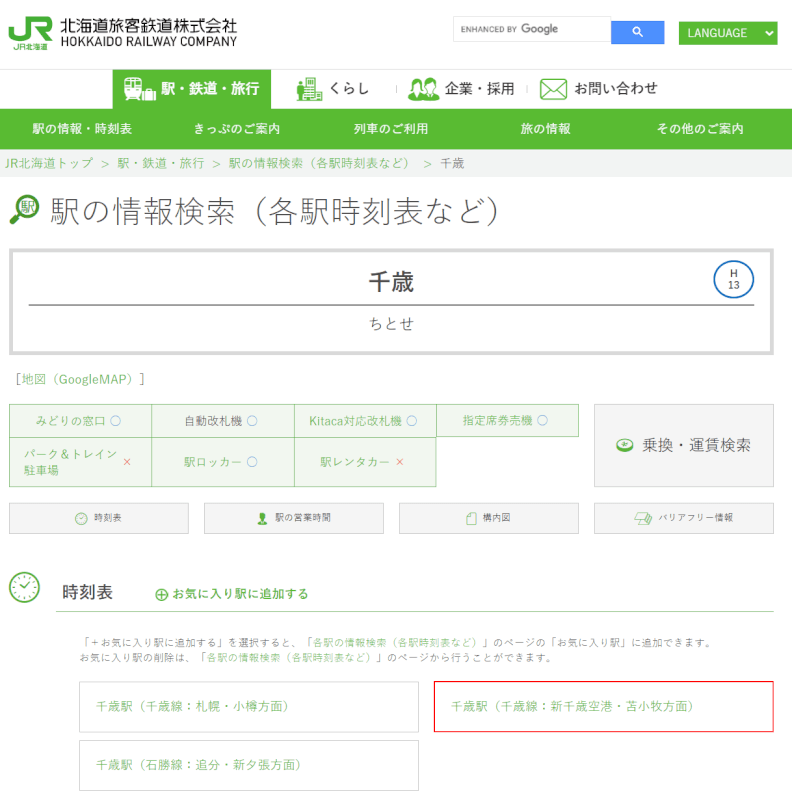Open バリアフリー情報 page
792x800 pixels.
click(x=684, y=518)
